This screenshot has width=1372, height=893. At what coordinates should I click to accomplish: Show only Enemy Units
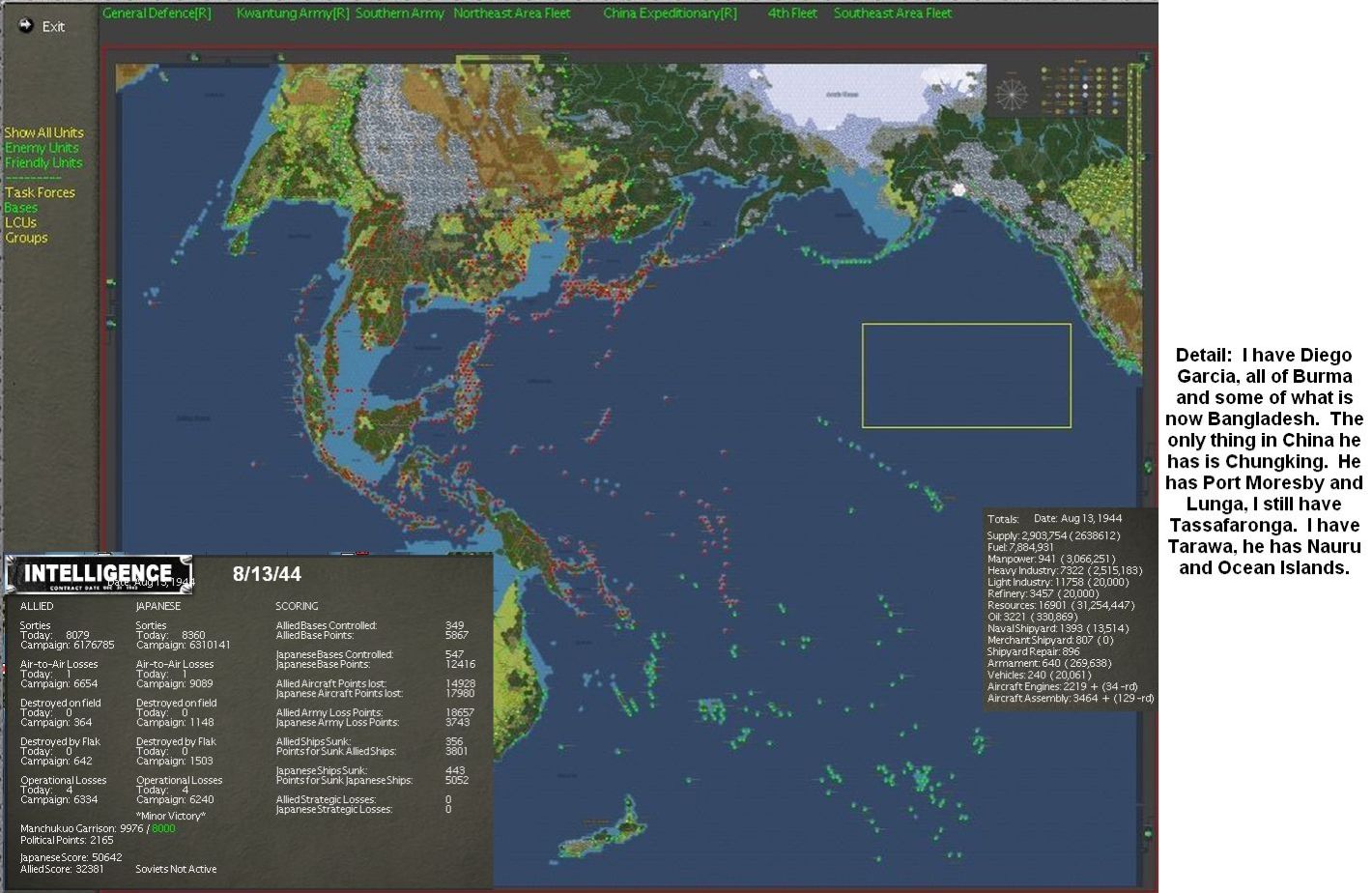42,148
